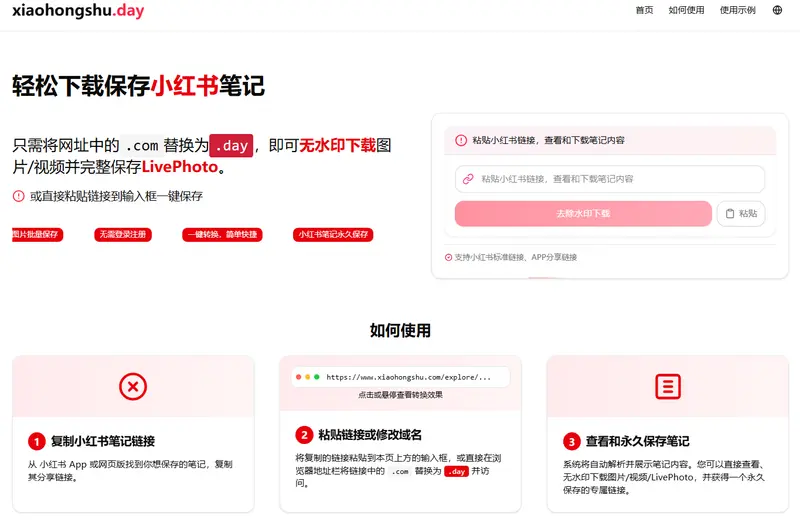Click the red 无水印下载 text
This screenshot has height=520, width=800.
pyautogui.click(x=337, y=145)
